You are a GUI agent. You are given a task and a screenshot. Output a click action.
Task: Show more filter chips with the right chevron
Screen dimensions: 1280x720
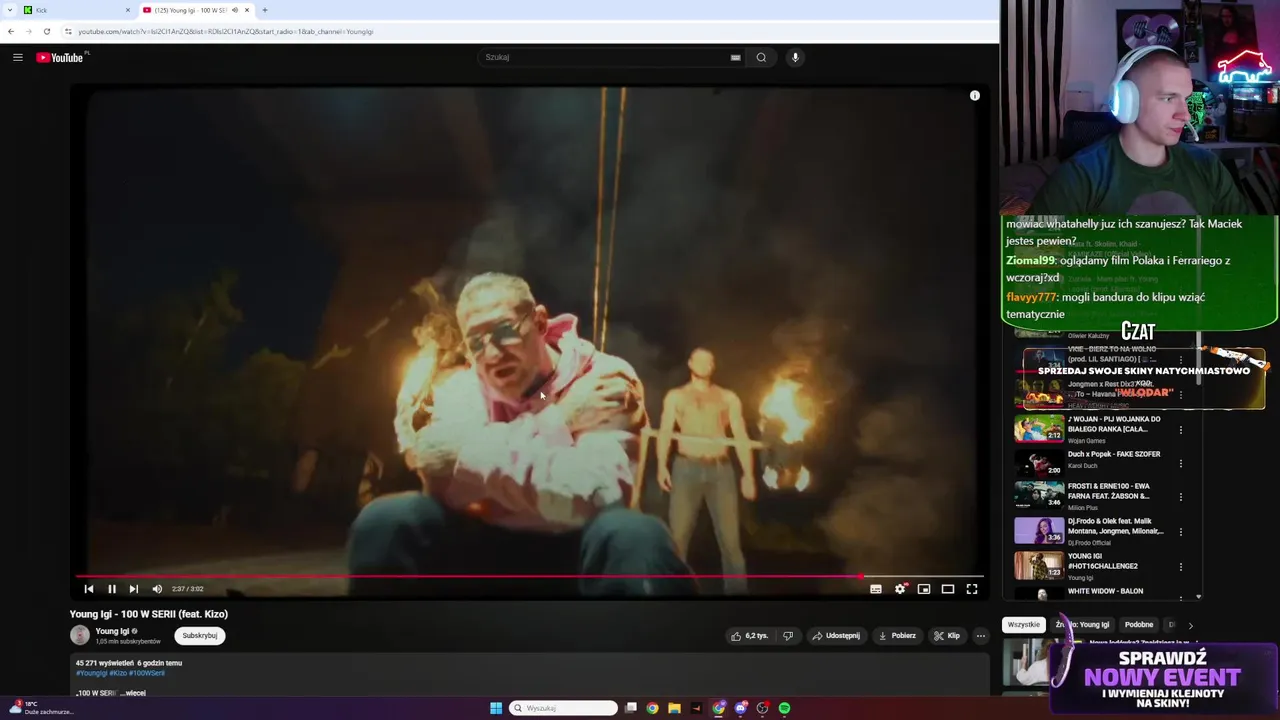pos(1190,625)
